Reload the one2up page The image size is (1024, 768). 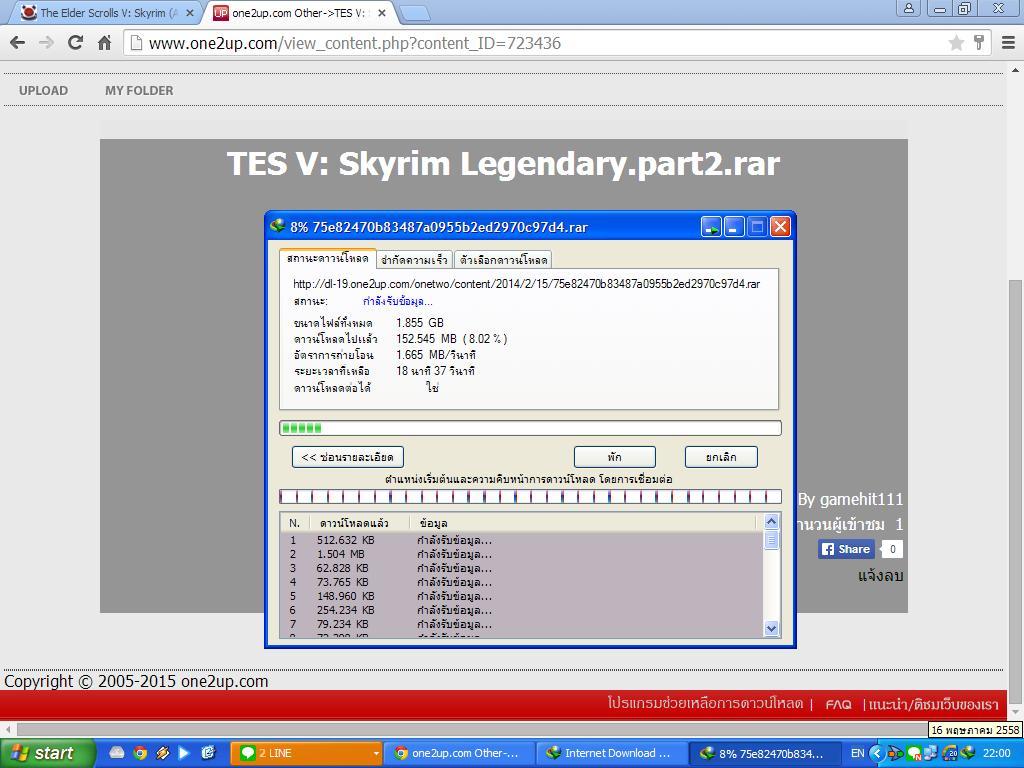[x=75, y=43]
